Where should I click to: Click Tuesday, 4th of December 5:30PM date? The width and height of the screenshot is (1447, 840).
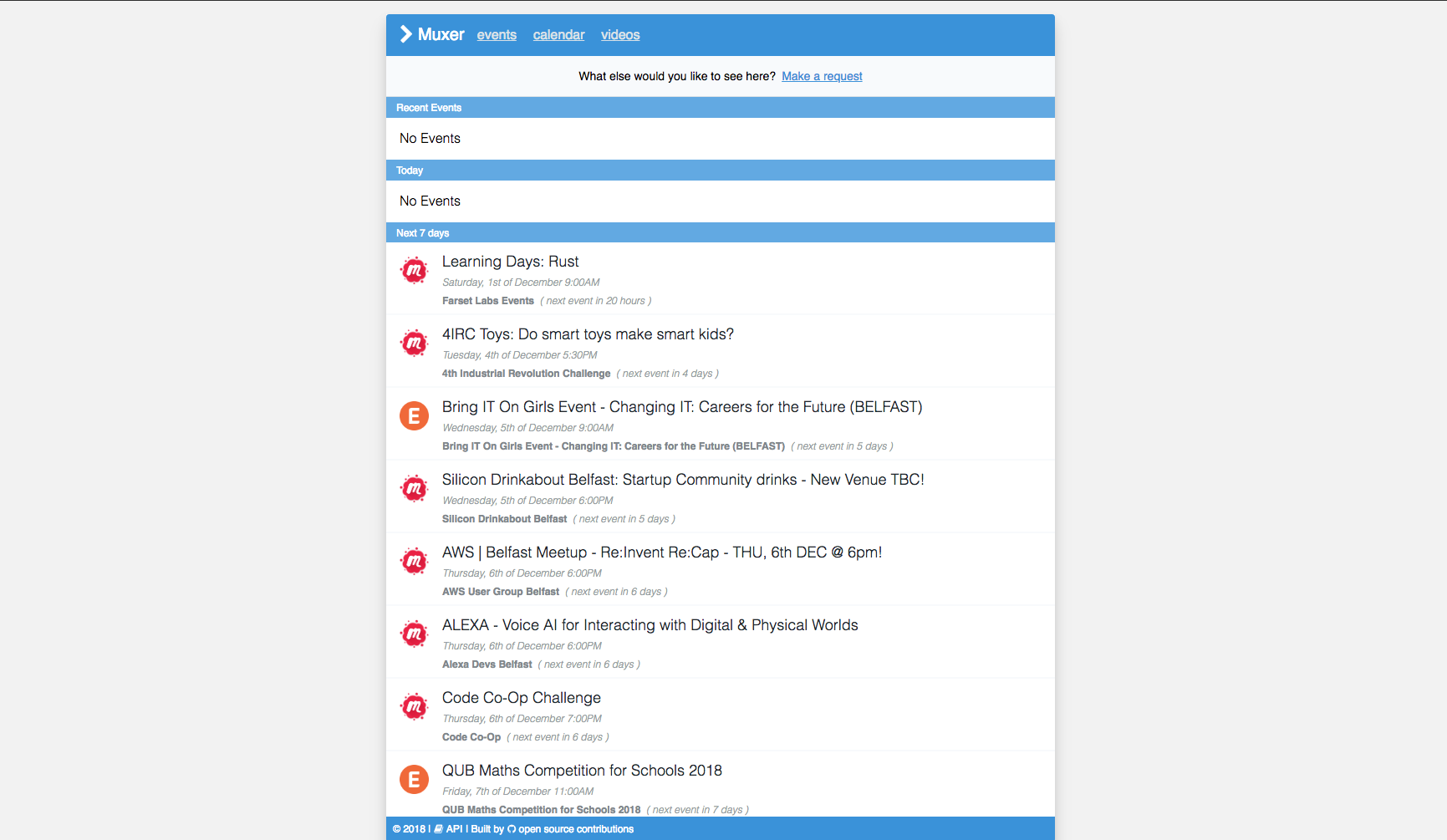click(x=519, y=355)
